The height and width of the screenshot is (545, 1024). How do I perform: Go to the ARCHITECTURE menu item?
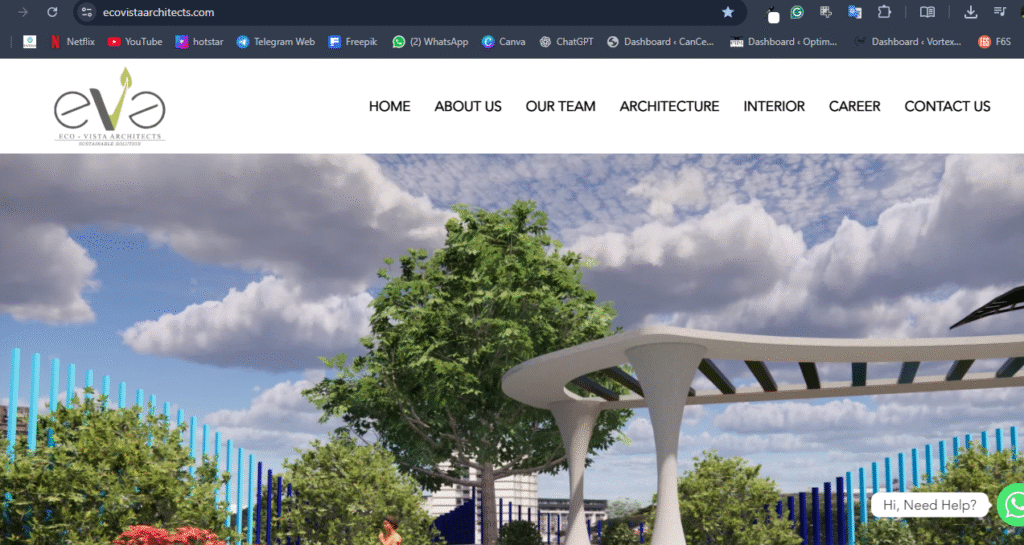pyautogui.click(x=669, y=106)
